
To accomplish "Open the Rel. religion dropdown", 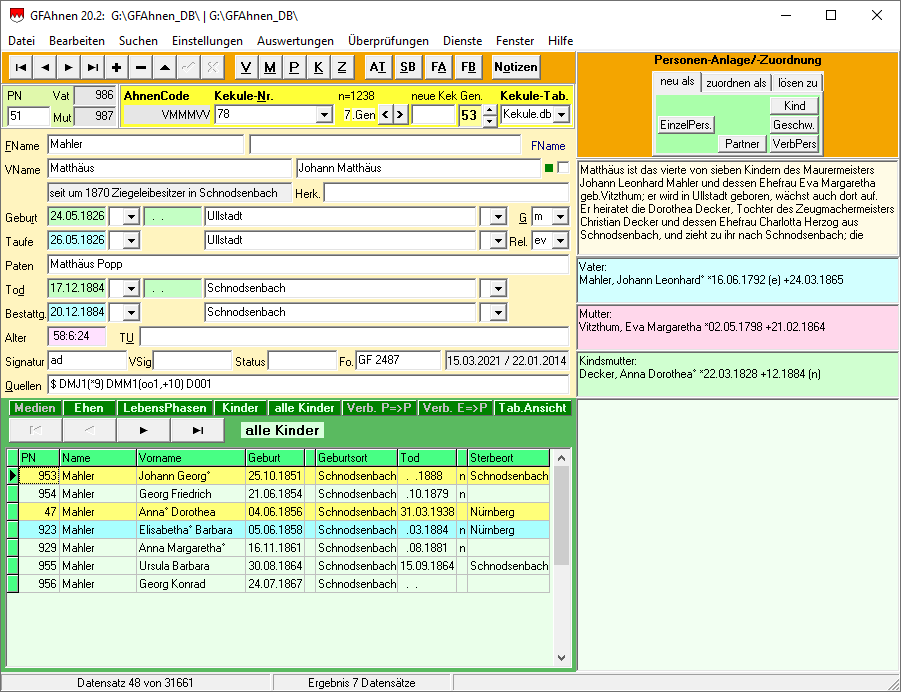I will click(x=561, y=241).
